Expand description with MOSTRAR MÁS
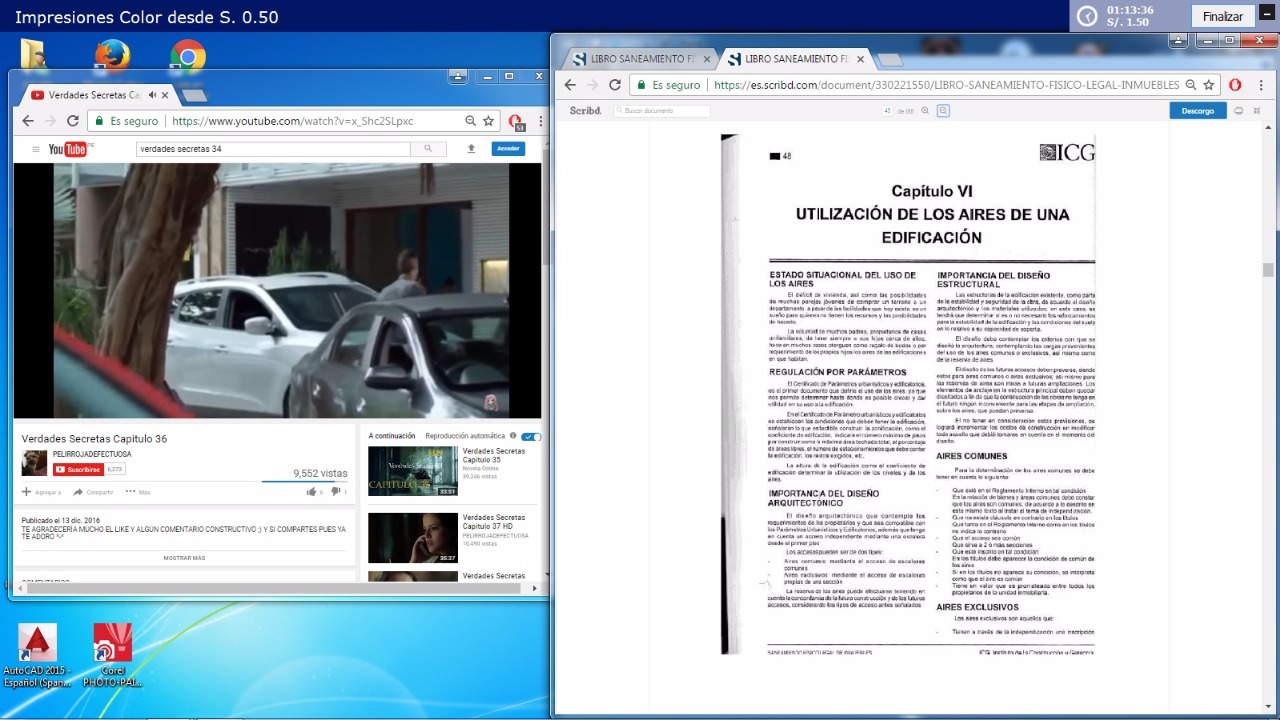Viewport: 1280px width, 720px height. coord(184,558)
